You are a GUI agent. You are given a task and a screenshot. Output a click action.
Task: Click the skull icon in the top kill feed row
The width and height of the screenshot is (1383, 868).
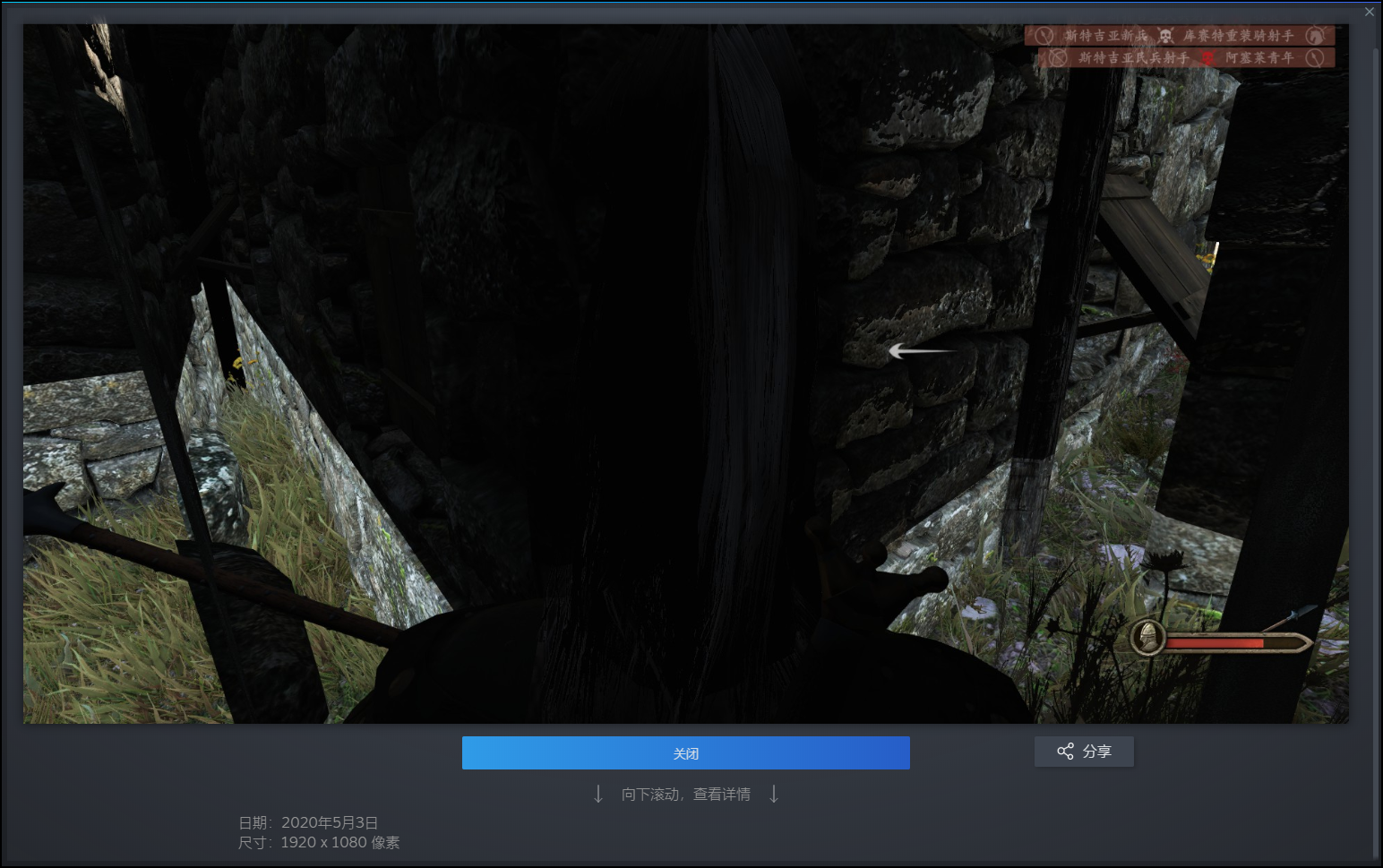pyautogui.click(x=1165, y=36)
